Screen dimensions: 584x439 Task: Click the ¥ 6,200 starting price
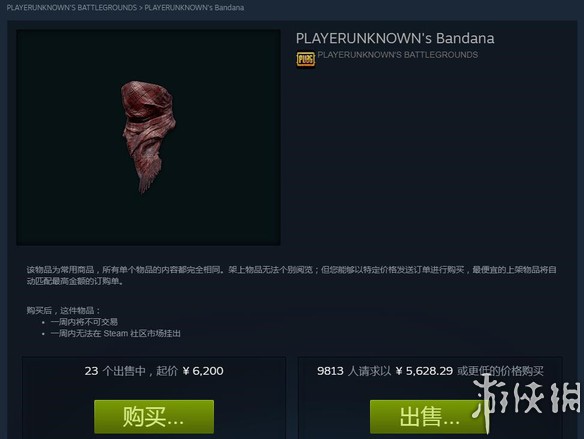point(203,371)
